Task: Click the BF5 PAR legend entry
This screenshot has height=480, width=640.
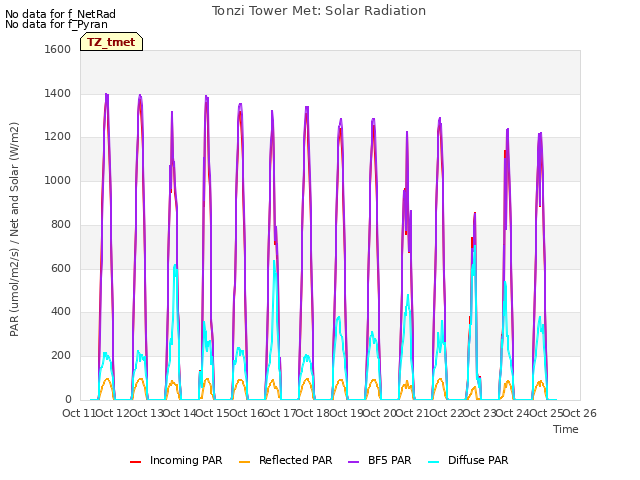Action: pyautogui.click(x=380, y=460)
